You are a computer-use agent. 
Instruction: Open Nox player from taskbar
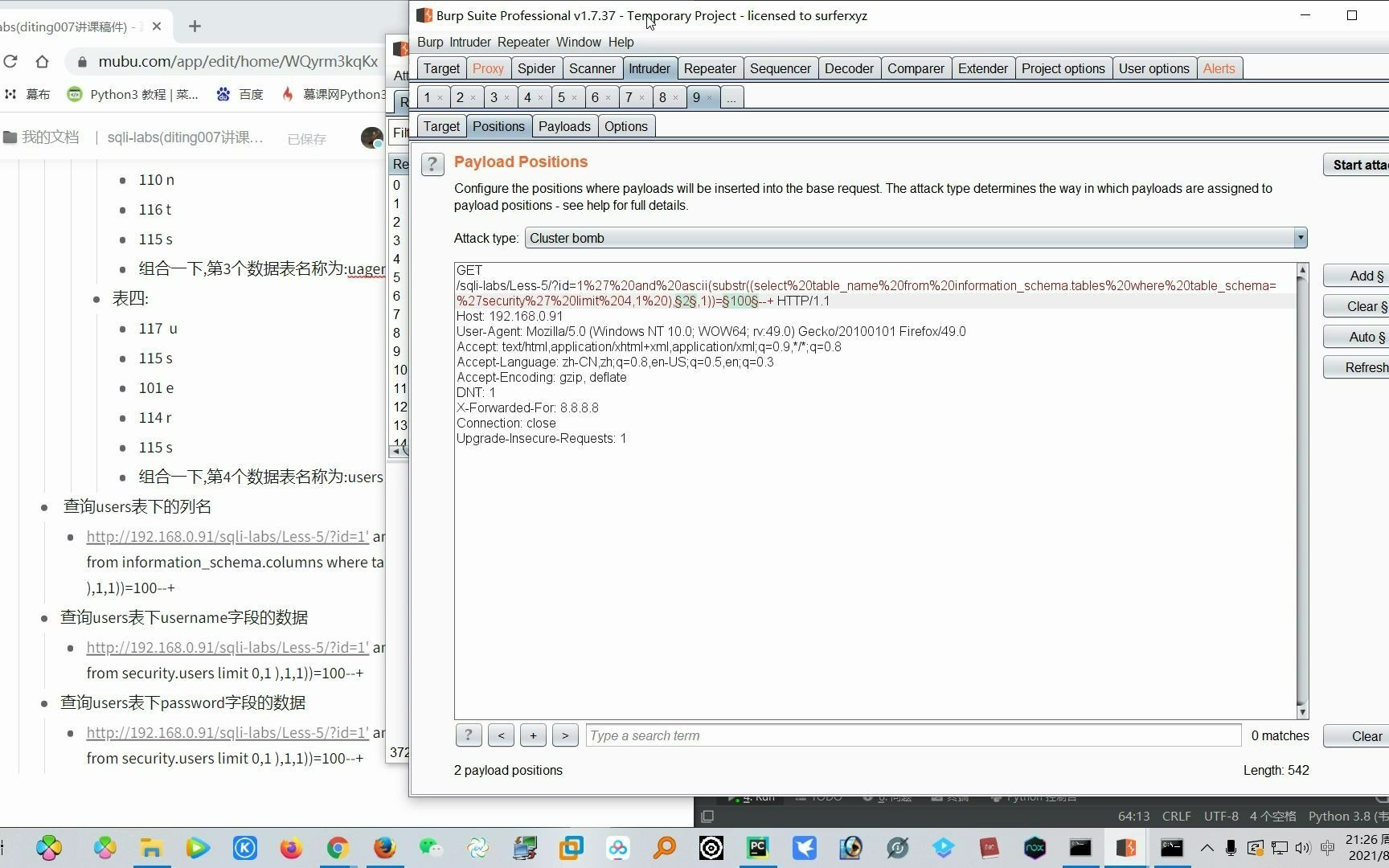(1034, 848)
